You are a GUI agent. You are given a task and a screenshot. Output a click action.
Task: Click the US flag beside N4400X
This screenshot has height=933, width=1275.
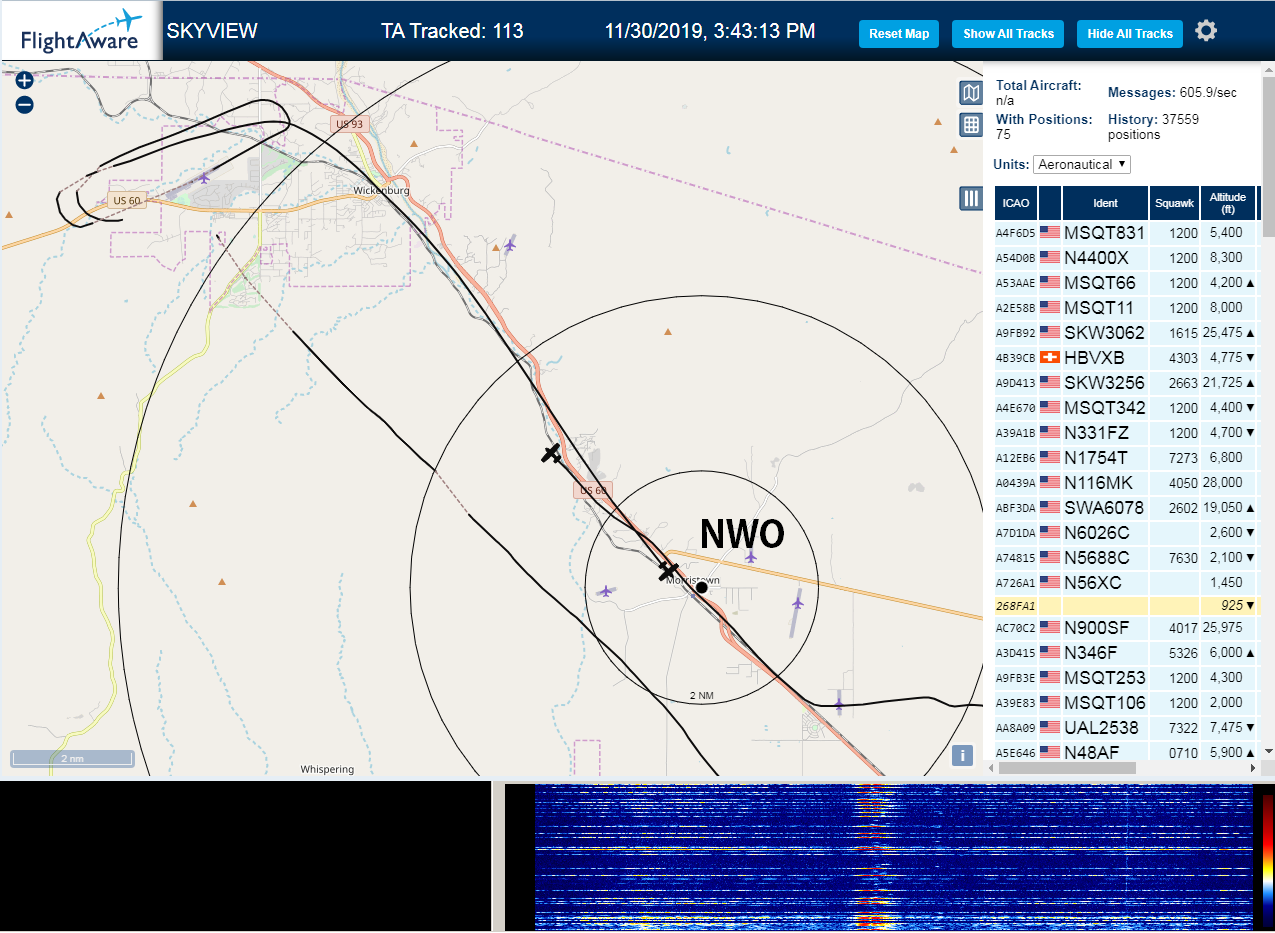point(1050,258)
